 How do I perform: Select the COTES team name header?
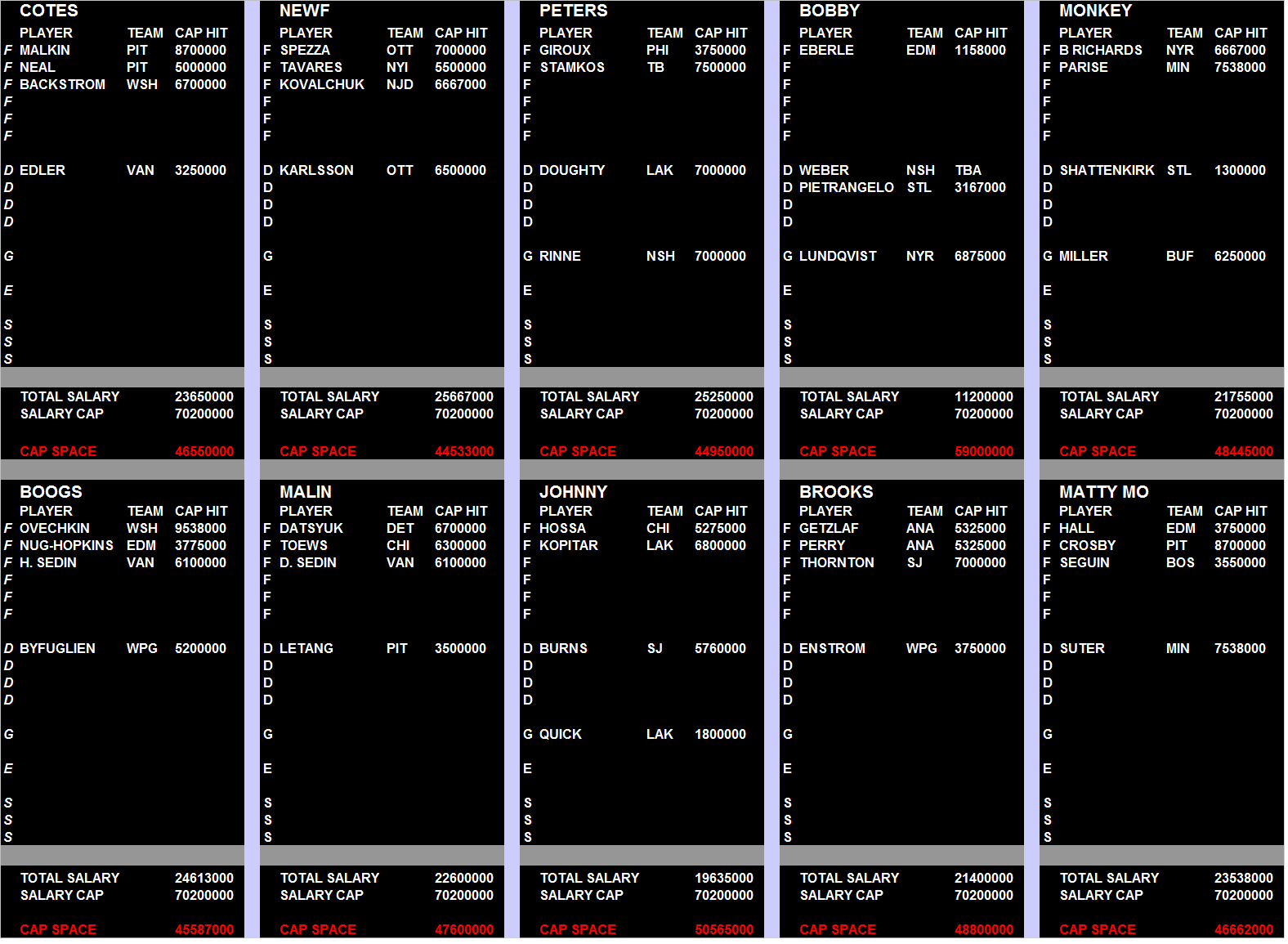[x=49, y=11]
